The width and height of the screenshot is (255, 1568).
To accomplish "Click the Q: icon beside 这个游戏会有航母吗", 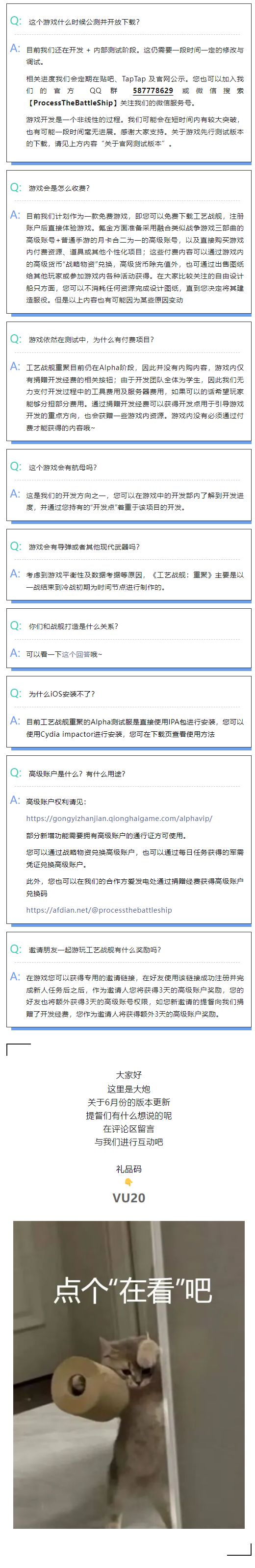I will pos(16,467).
